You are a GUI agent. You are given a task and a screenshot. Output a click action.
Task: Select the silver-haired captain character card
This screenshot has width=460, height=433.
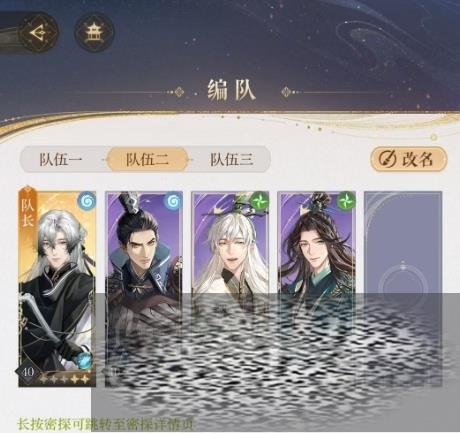point(57,289)
